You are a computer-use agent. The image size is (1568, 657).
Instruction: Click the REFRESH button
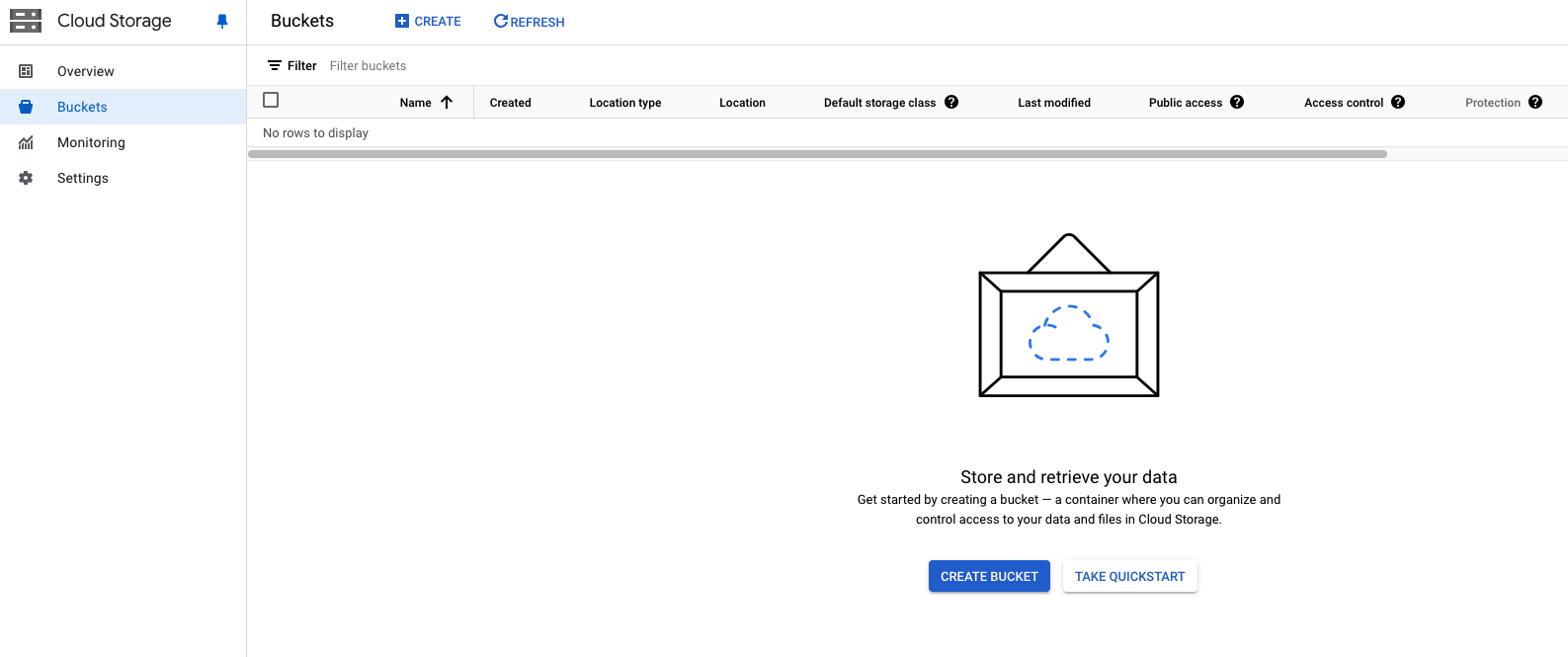tap(530, 21)
